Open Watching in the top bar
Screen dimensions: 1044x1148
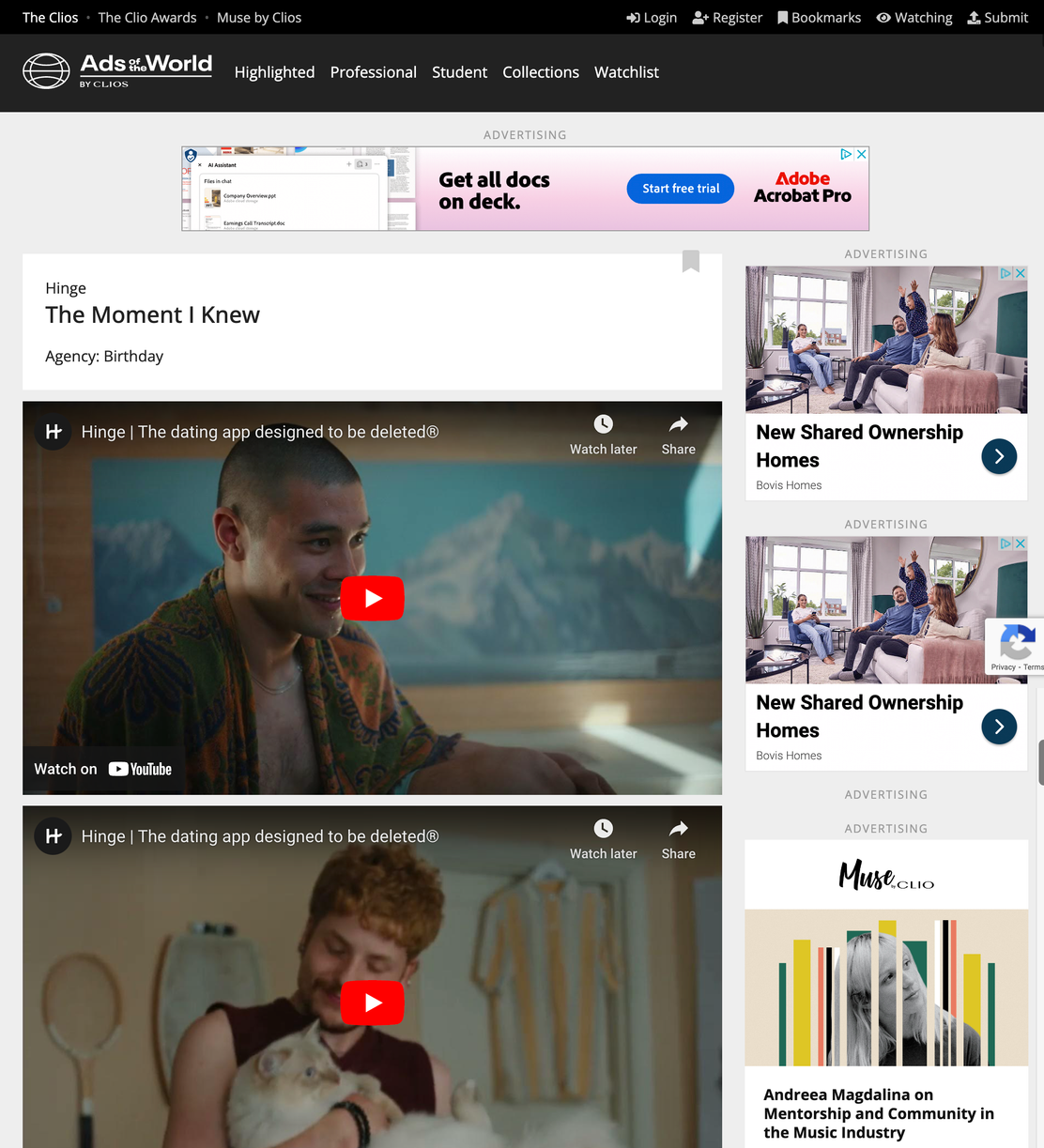[x=914, y=17]
